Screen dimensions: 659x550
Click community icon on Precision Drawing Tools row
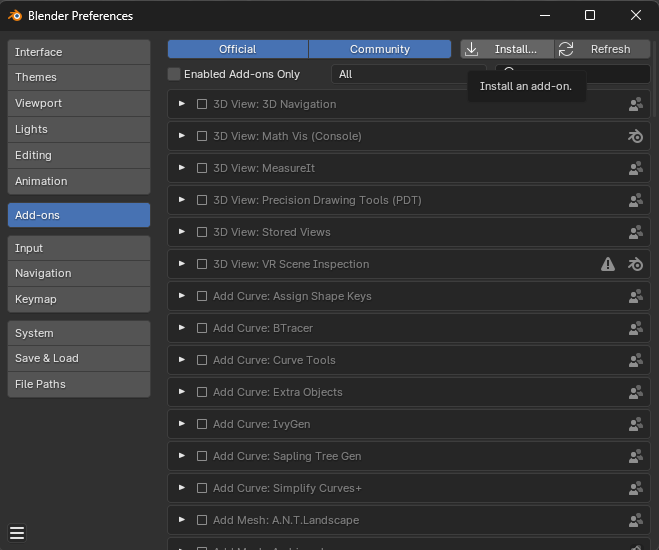click(635, 200)
